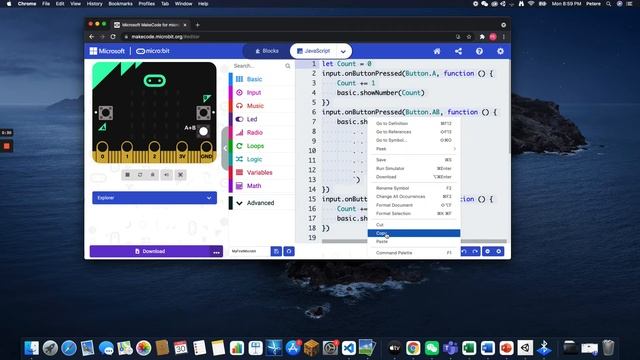
Task: Click the horizontal scrollbar in the code editor
Action: coord(414,241)
